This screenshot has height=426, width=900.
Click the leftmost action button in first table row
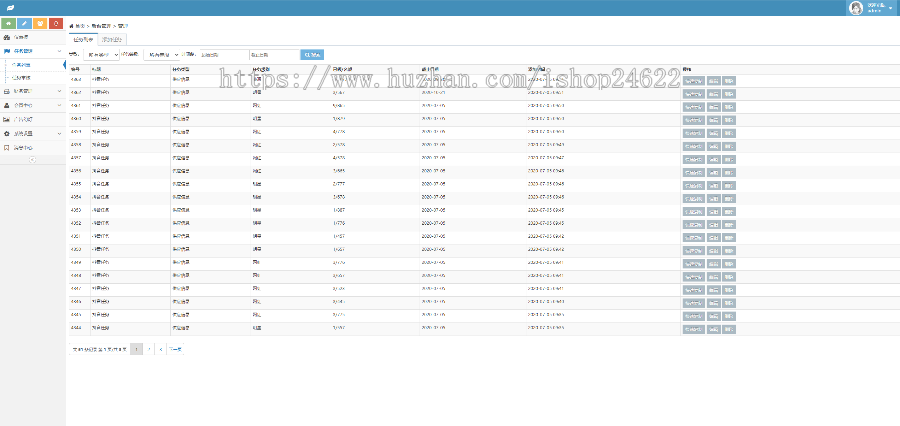tap(693, 80)
